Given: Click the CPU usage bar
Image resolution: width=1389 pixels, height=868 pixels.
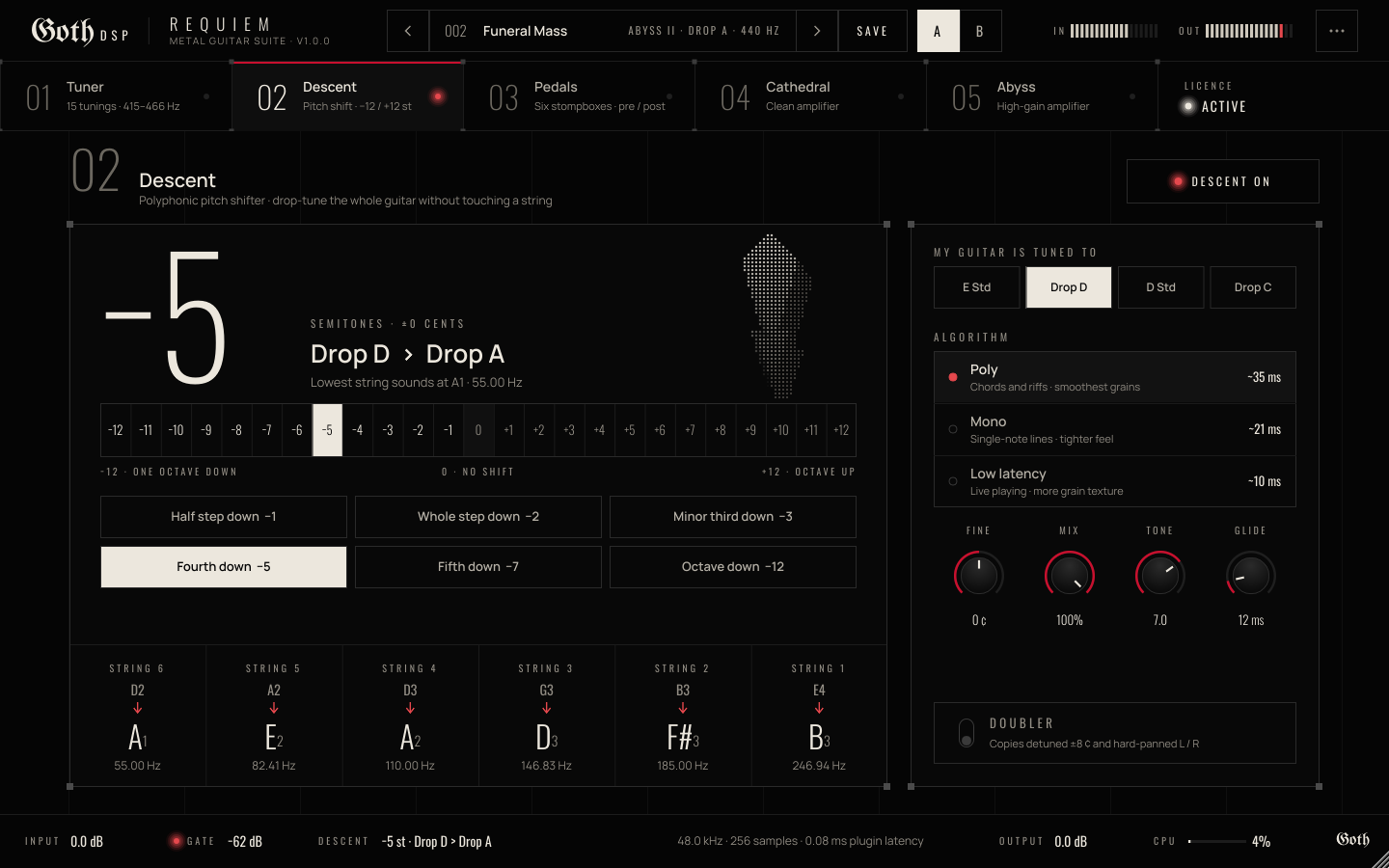Looking at the screenshot, I should [x=1217, y=841].
